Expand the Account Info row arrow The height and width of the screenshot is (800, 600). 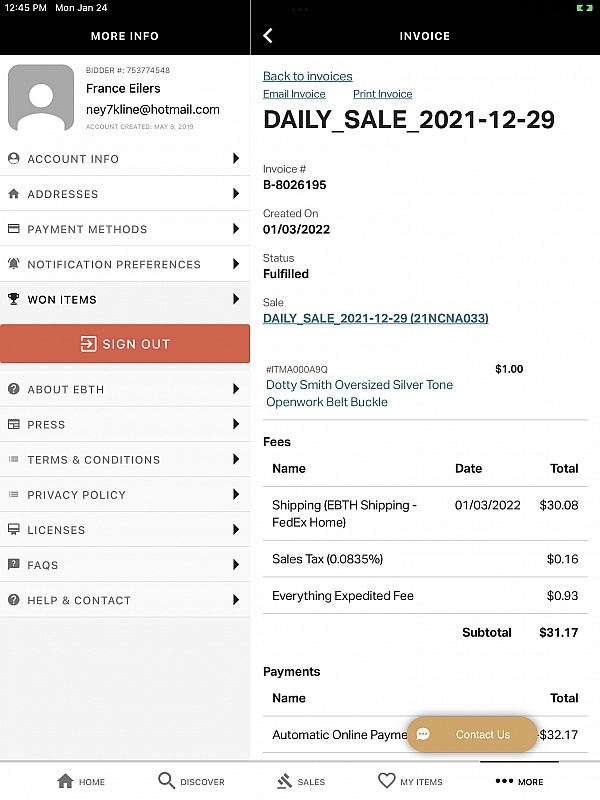(x=236, y=159)
